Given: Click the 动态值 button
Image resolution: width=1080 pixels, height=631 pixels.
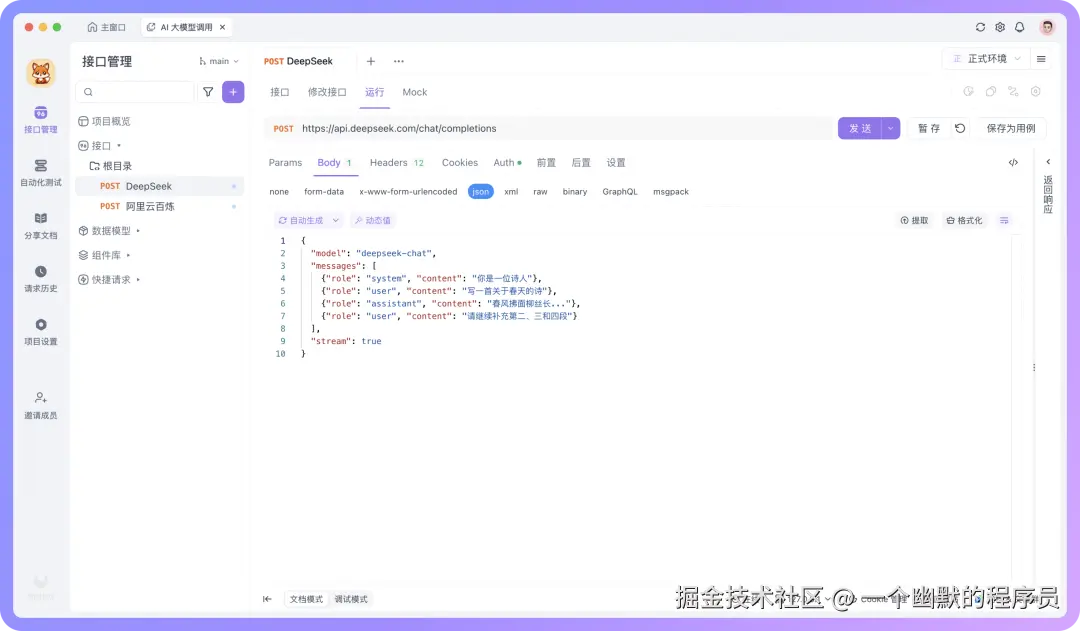Looking at the screenshot, I should point(372,220).
